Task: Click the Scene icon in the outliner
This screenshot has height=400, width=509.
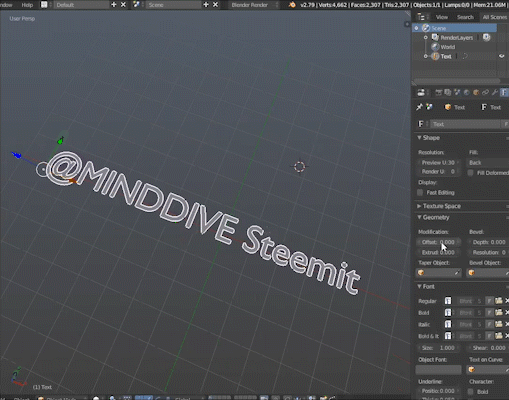Action: tap(426, 28)
